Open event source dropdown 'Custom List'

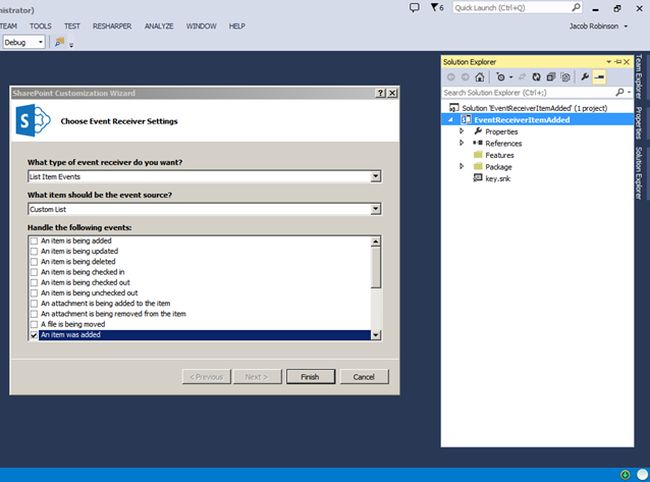(x=375, y=209)
